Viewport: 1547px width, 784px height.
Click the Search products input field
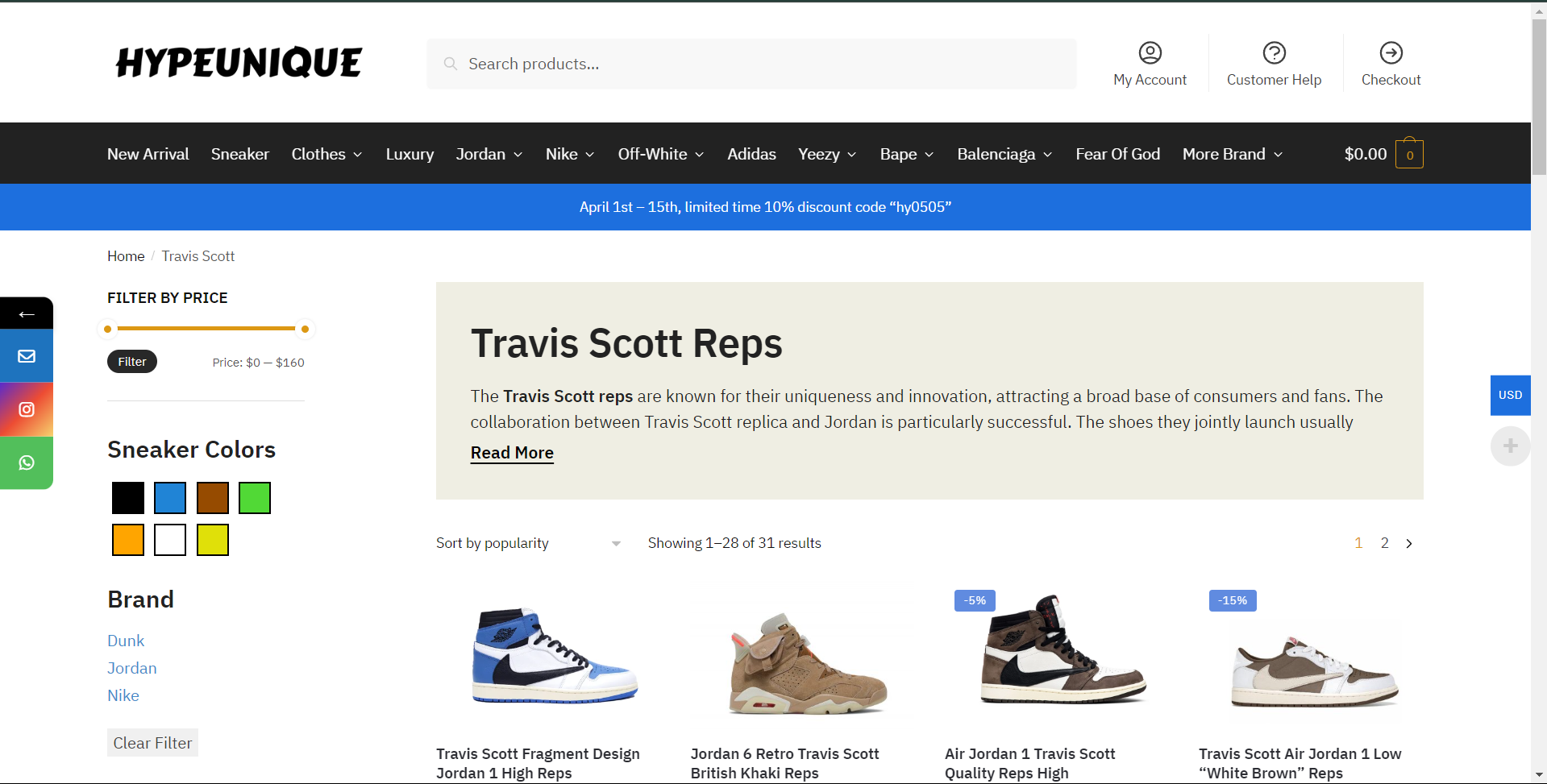pyautogui.click(x=751, y=64)
